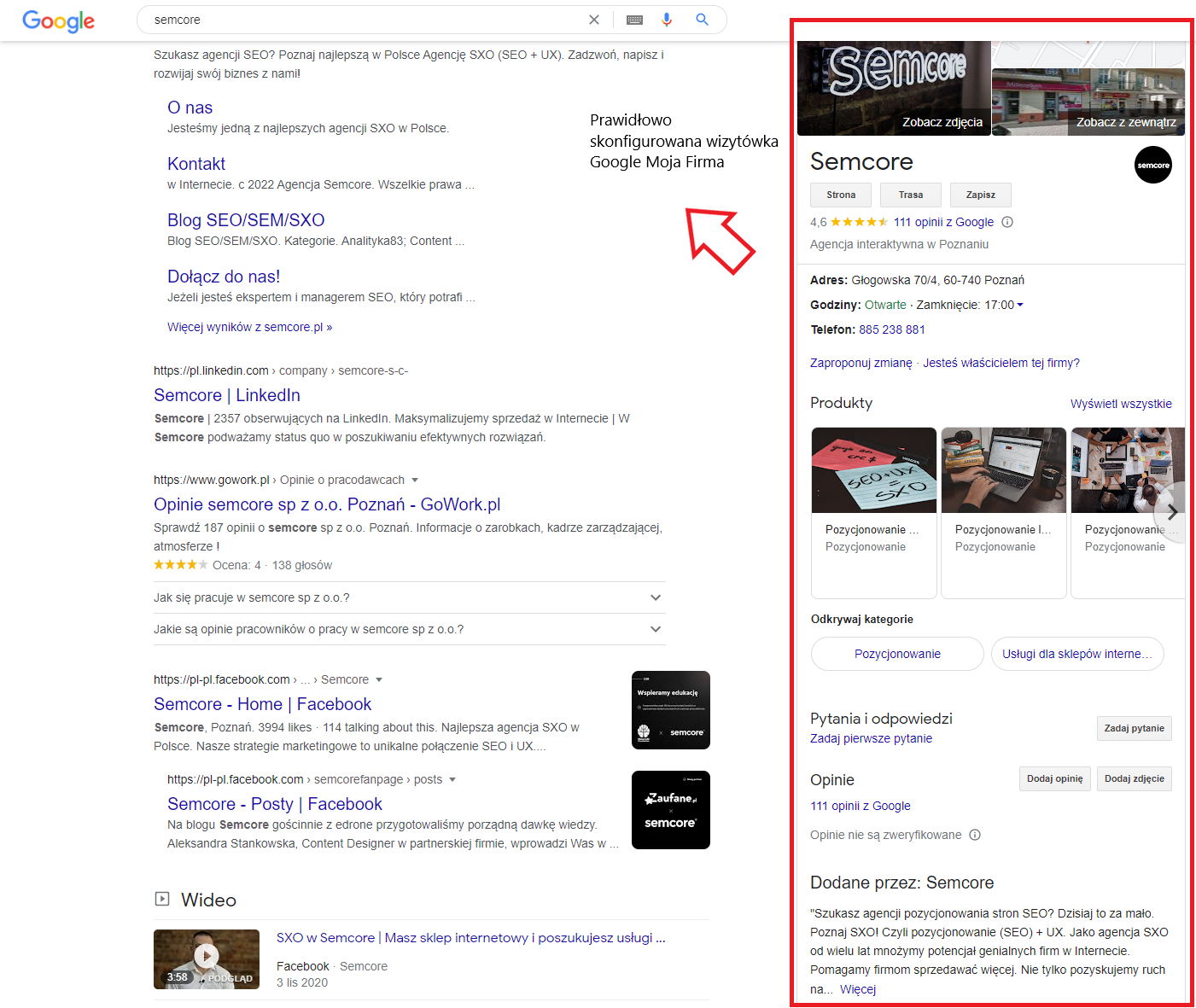1196x1008 pixels.
Task: Click Zadaj pierwsze pytanie link
Action: tap(871, 738)
